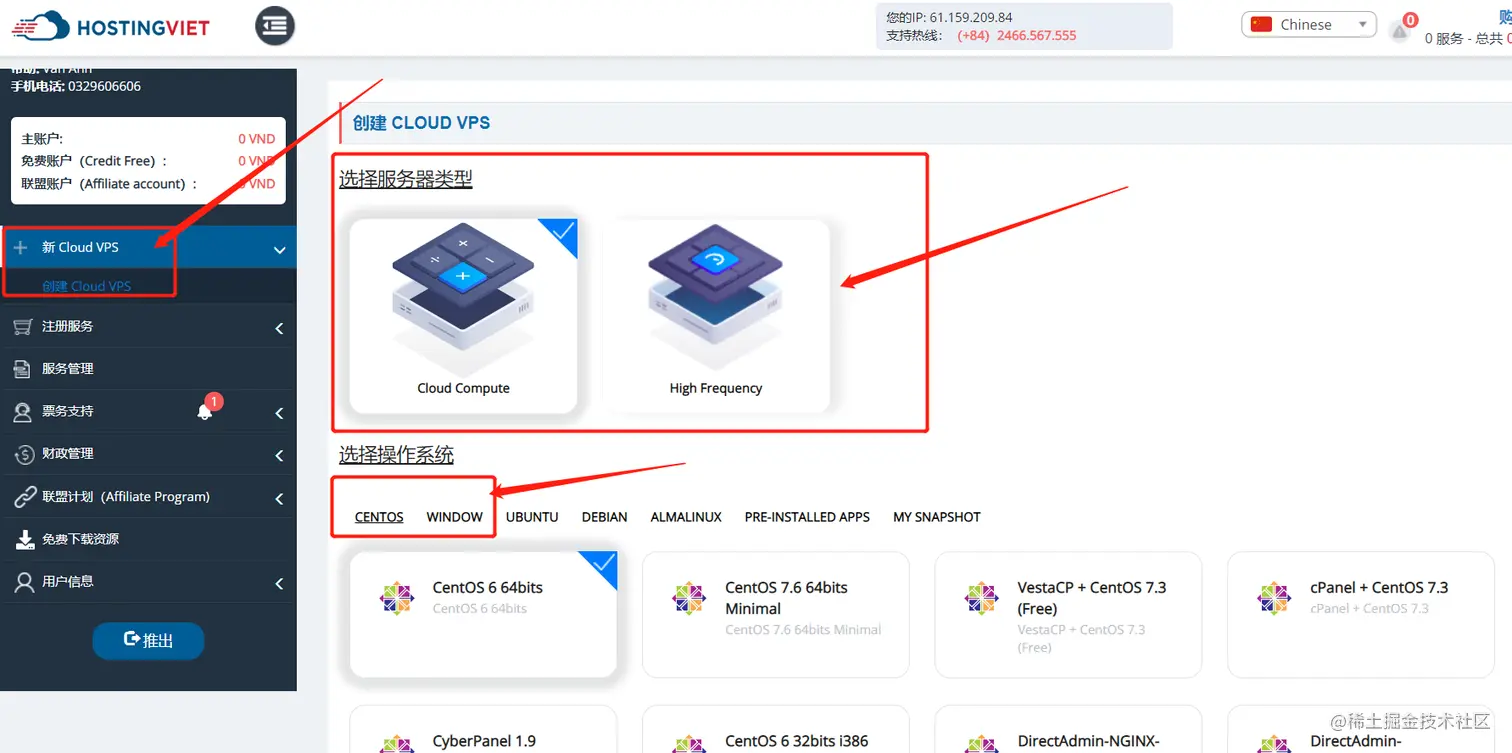Collapse the 新 Cloud VPS menu chevron
1512x753 pixels.
[x=279, y=250]
